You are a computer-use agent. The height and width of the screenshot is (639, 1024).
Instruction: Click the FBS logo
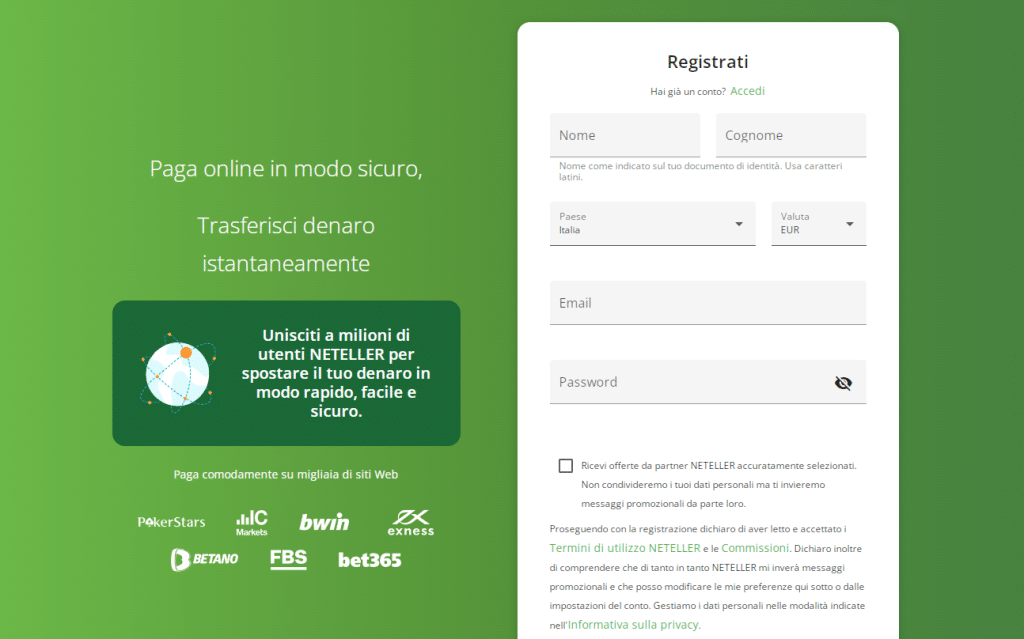pos(288,559)
